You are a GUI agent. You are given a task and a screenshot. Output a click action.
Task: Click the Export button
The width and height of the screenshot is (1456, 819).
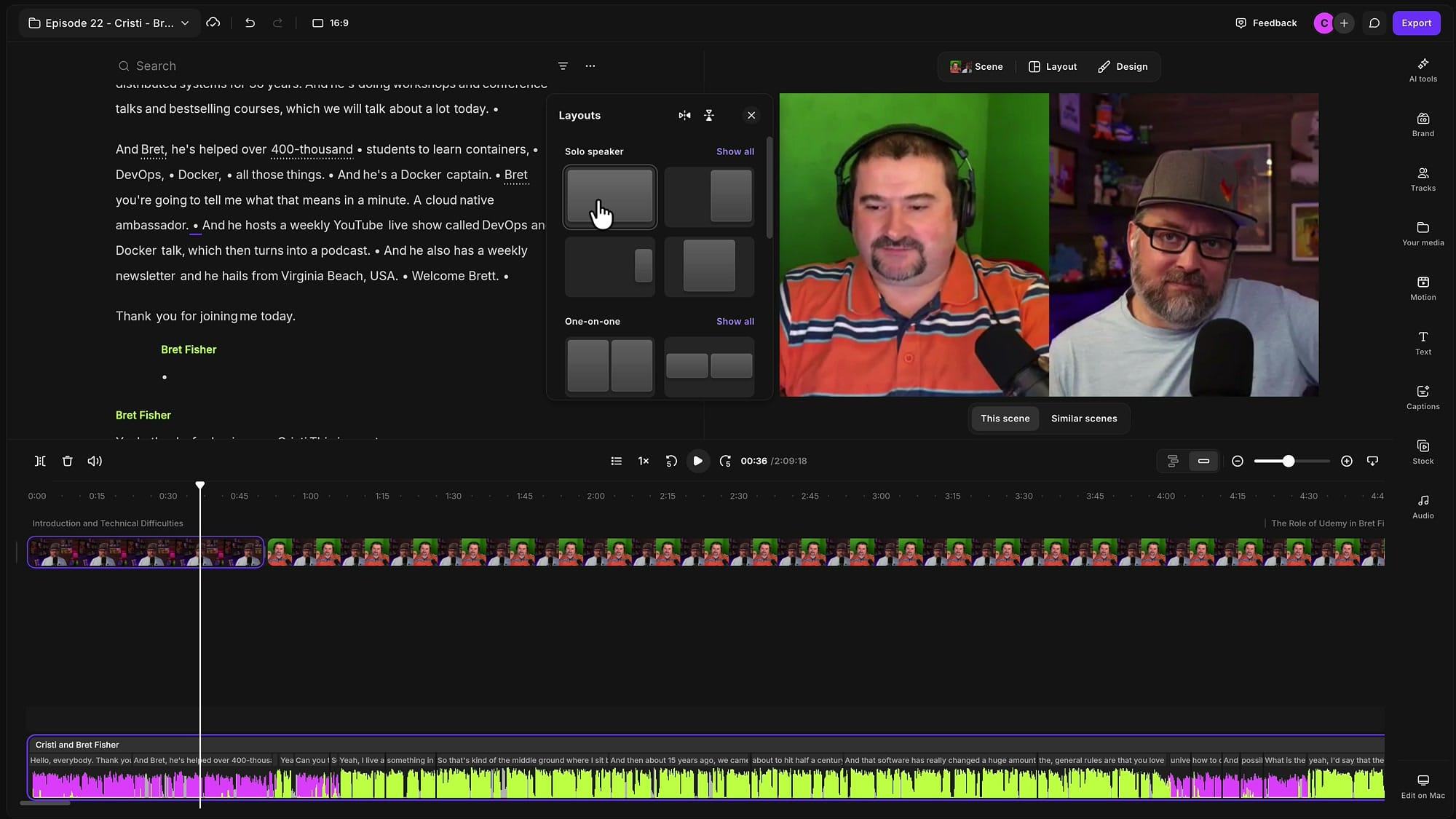tap(1416, 23)
